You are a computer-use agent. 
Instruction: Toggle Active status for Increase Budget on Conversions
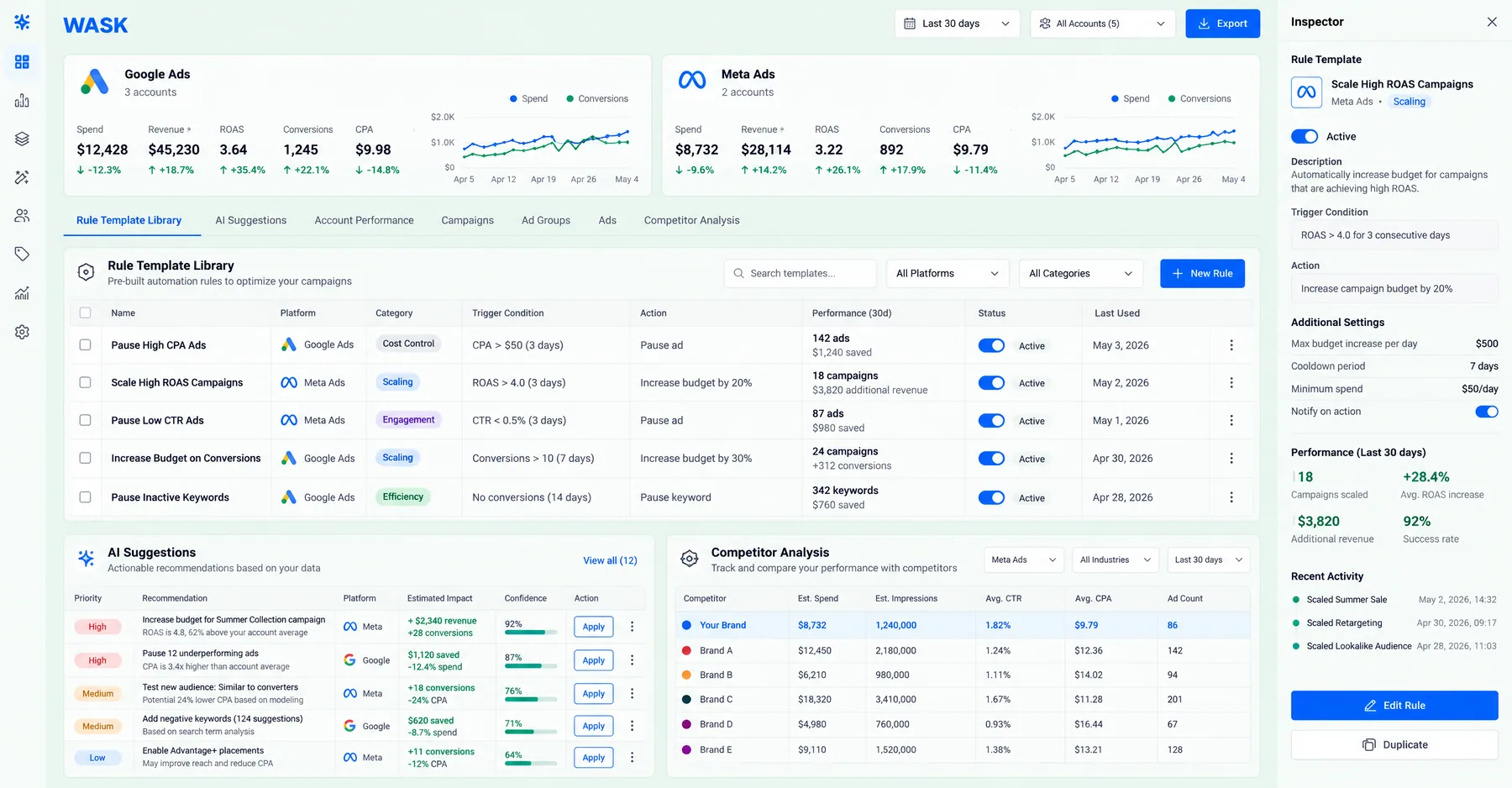click(991, 459)
